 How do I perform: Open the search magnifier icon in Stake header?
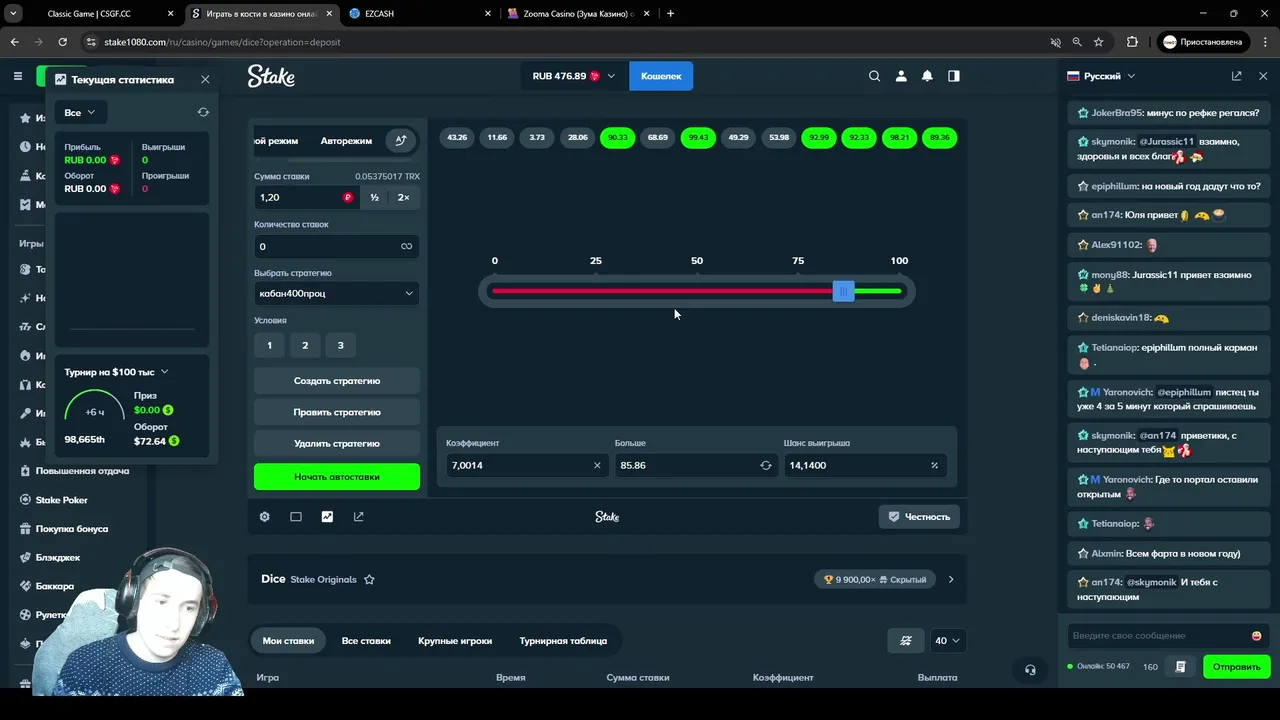874,76
